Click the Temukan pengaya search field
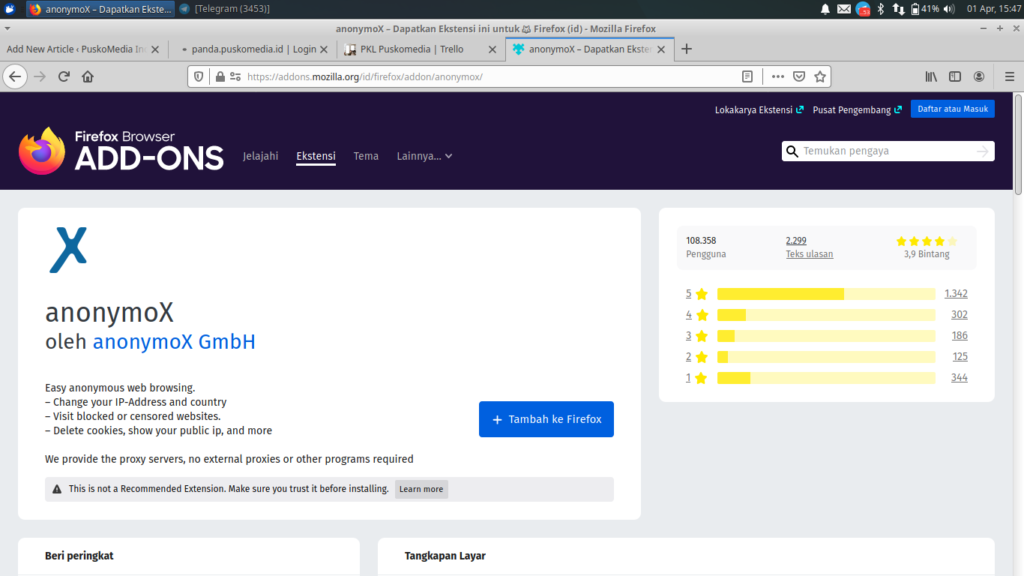 [888, 152]
